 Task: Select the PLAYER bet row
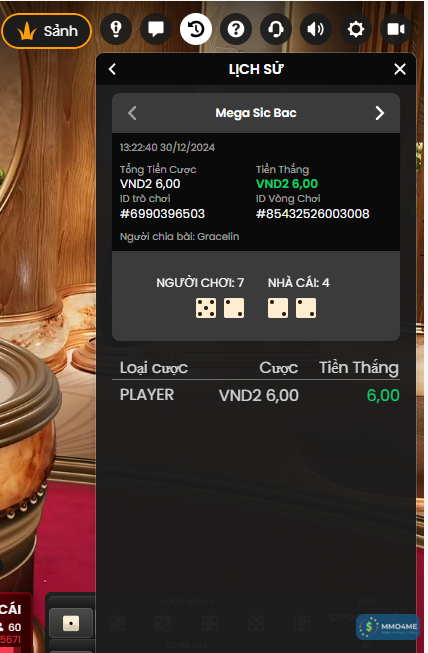click(256, 395)
